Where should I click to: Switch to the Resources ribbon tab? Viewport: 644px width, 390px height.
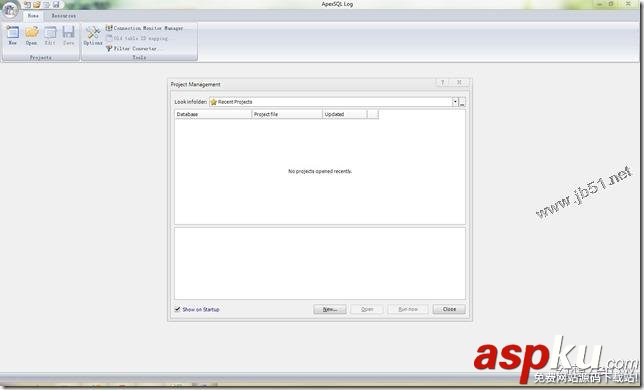64,16
